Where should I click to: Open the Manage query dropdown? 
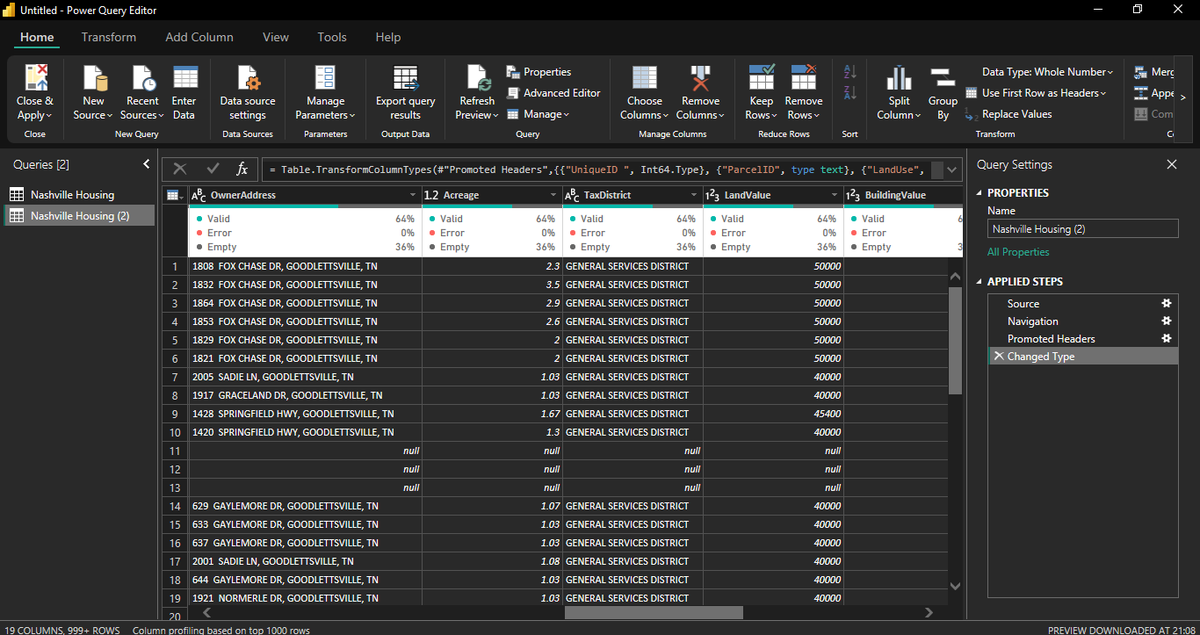pos(538,114)
